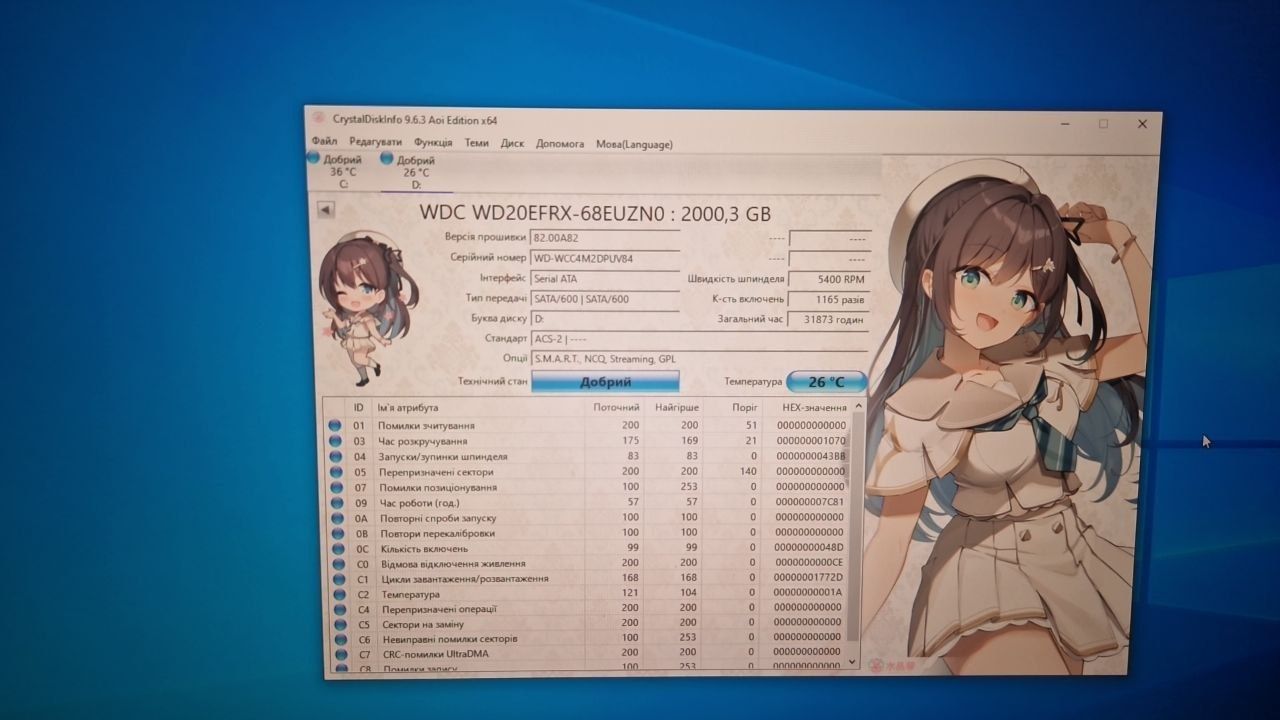1280x720 pixels.
Task: Open the Редагувати menu
Action: point(375,142)
